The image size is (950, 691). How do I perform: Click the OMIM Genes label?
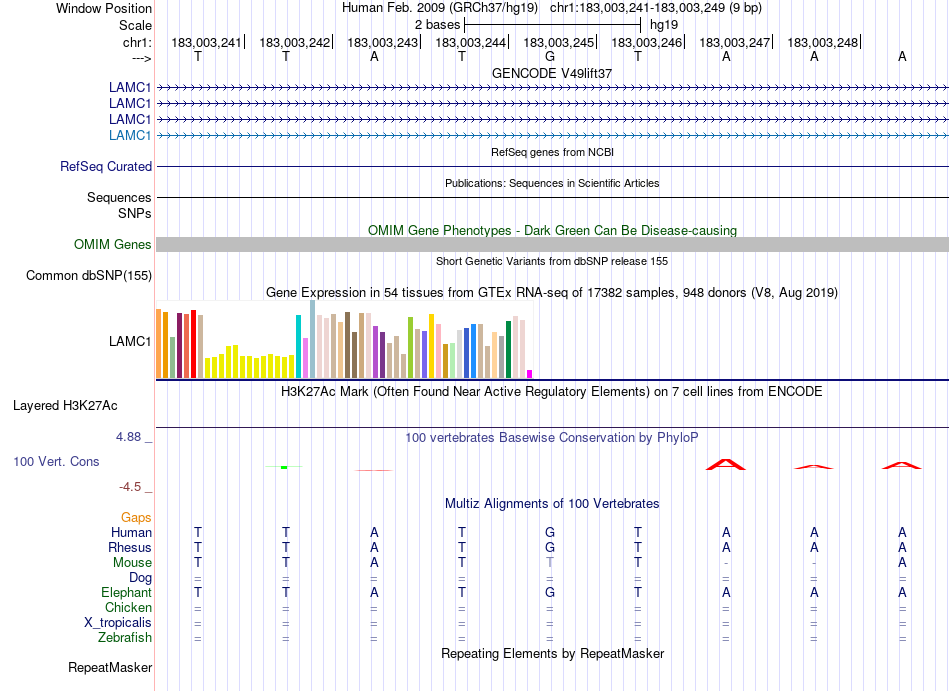(113, 245)
